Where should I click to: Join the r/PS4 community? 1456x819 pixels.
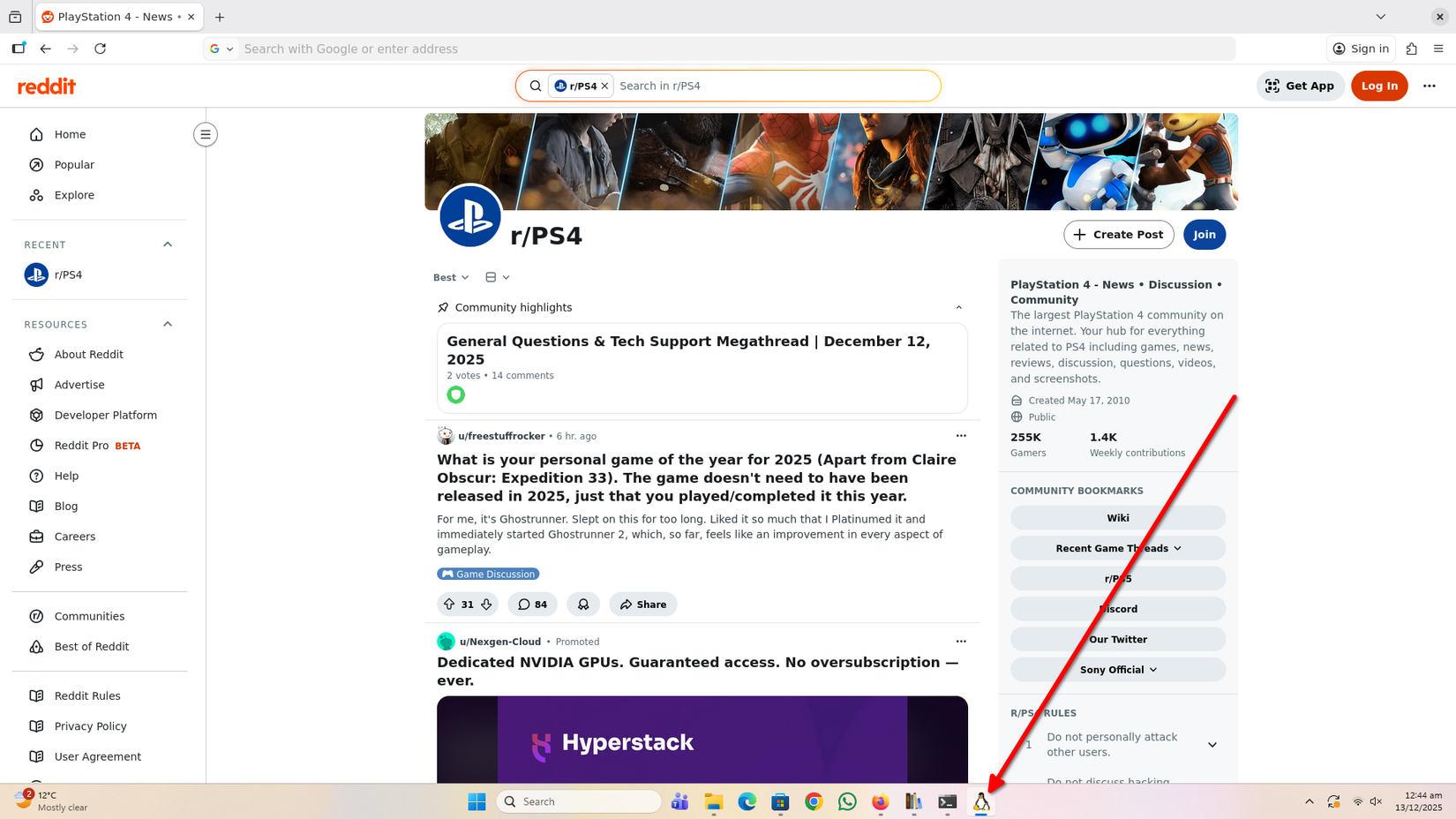(x=1204, y=234)
